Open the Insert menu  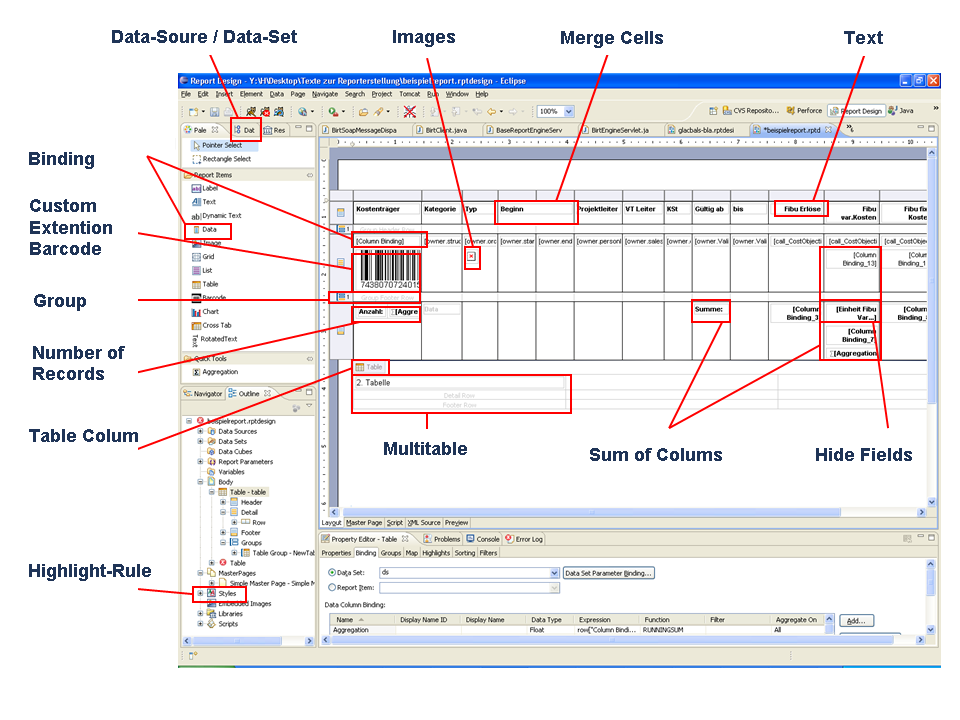(224, 94)
